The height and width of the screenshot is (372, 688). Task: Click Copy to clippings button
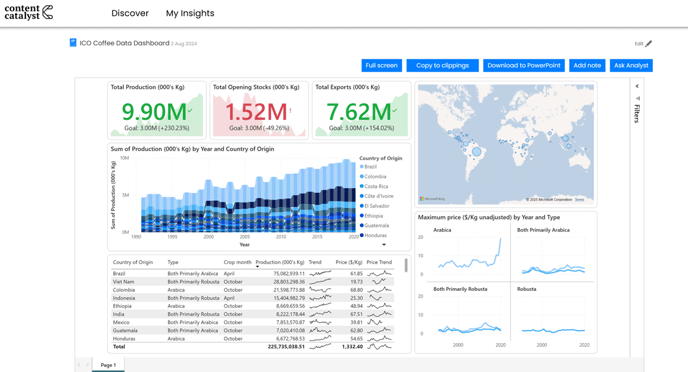442,65
